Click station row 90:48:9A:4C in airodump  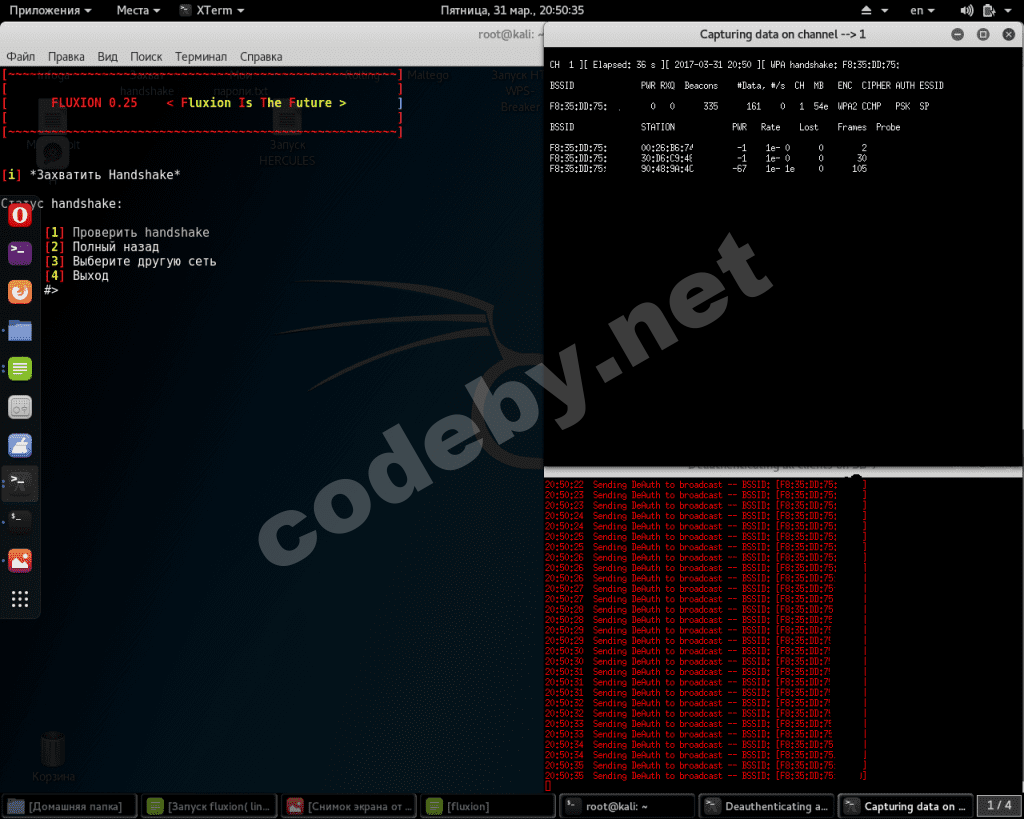coord(709,169)
